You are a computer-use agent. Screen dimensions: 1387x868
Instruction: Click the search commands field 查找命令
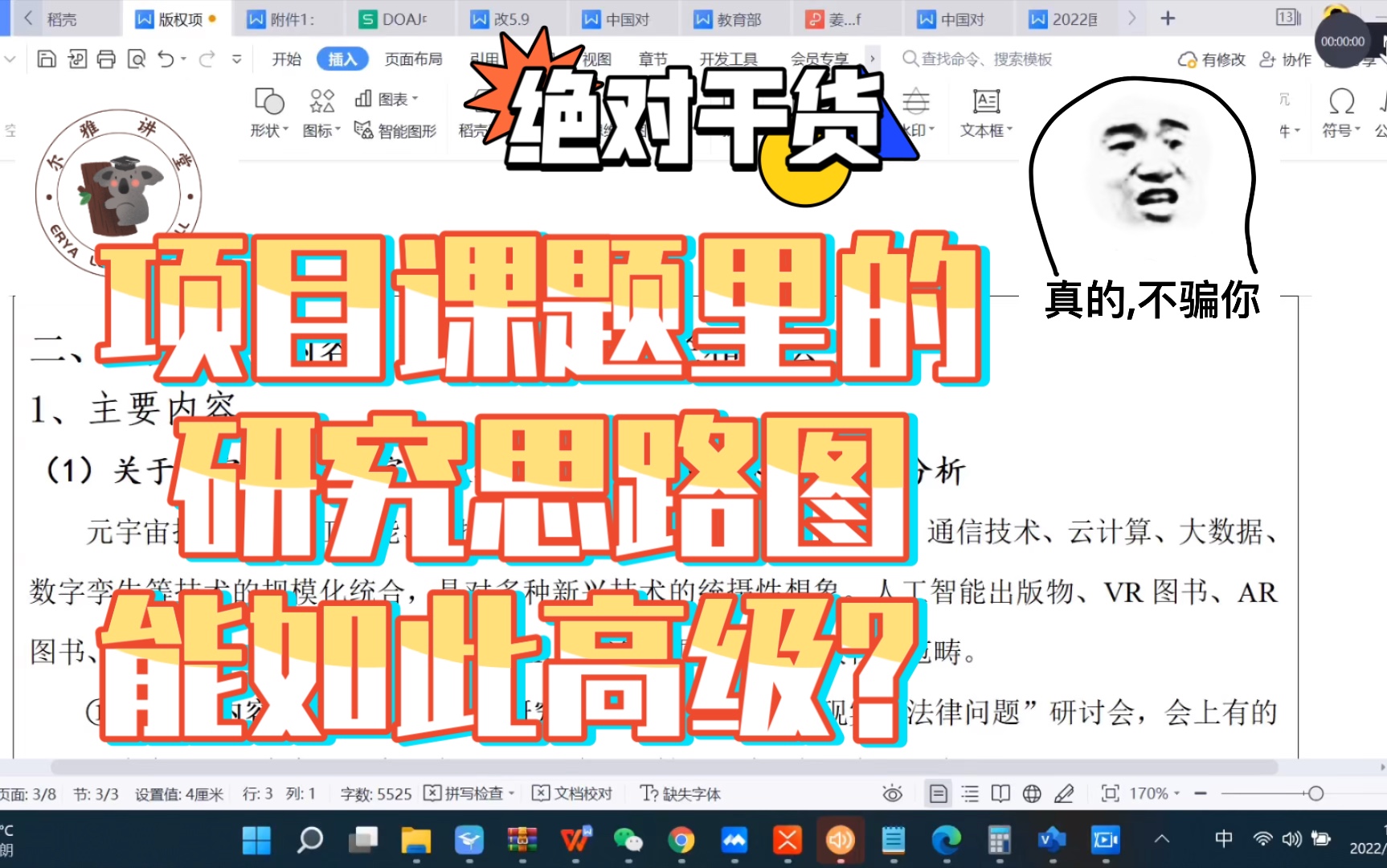coord(977,59)
